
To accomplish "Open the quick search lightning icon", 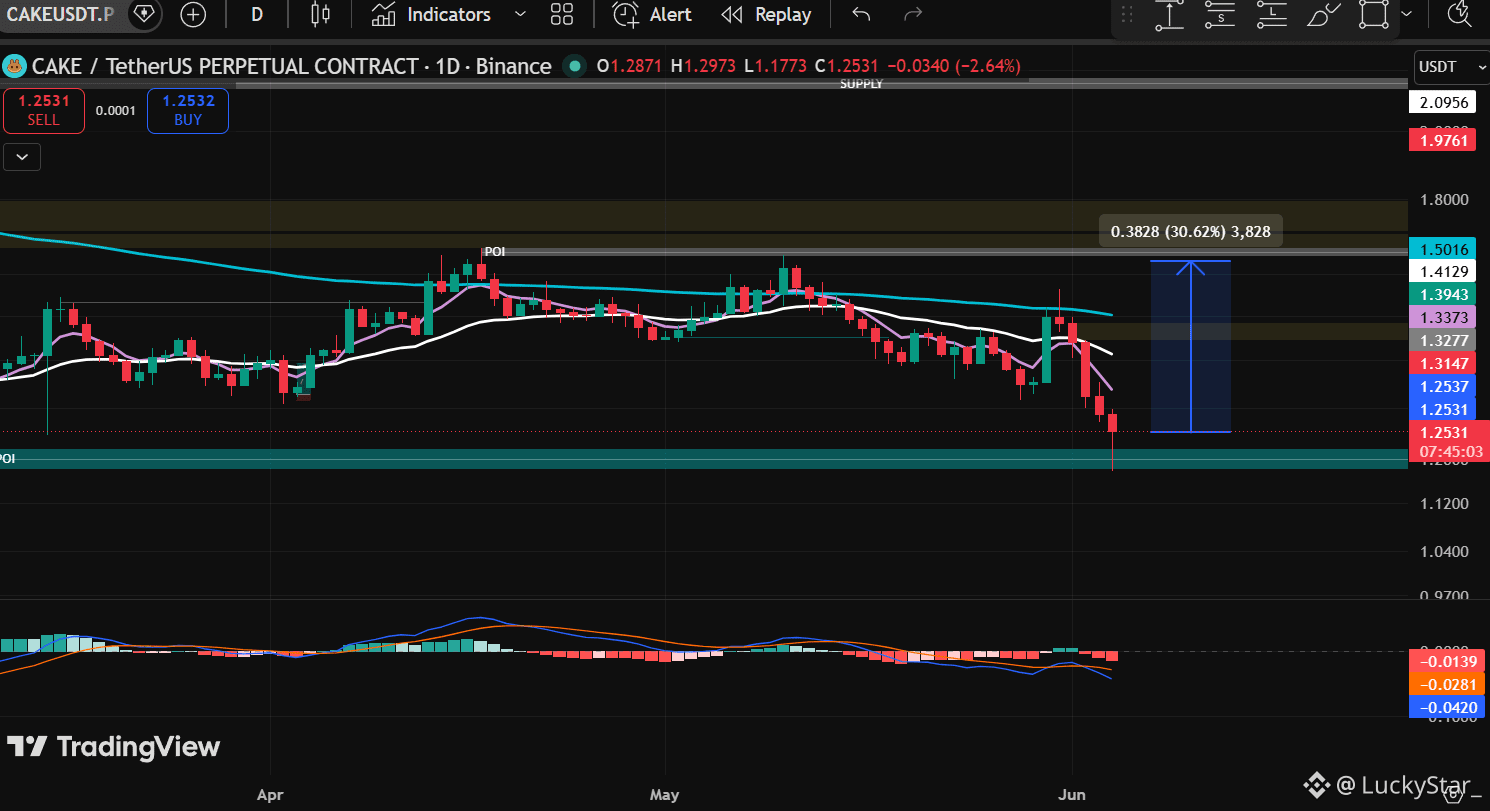I will [x=1460, y=14].
